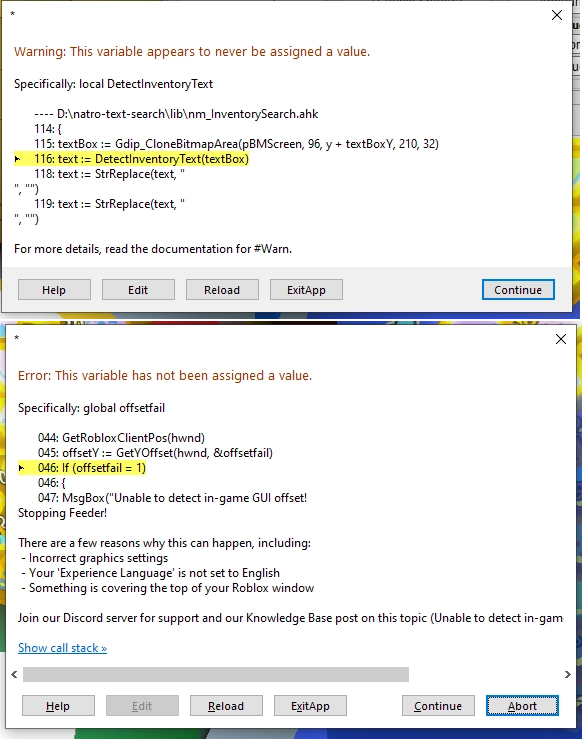Click Continue in the Warning dialog
This screenshot has height=744, width=582.
click(518, 290)
